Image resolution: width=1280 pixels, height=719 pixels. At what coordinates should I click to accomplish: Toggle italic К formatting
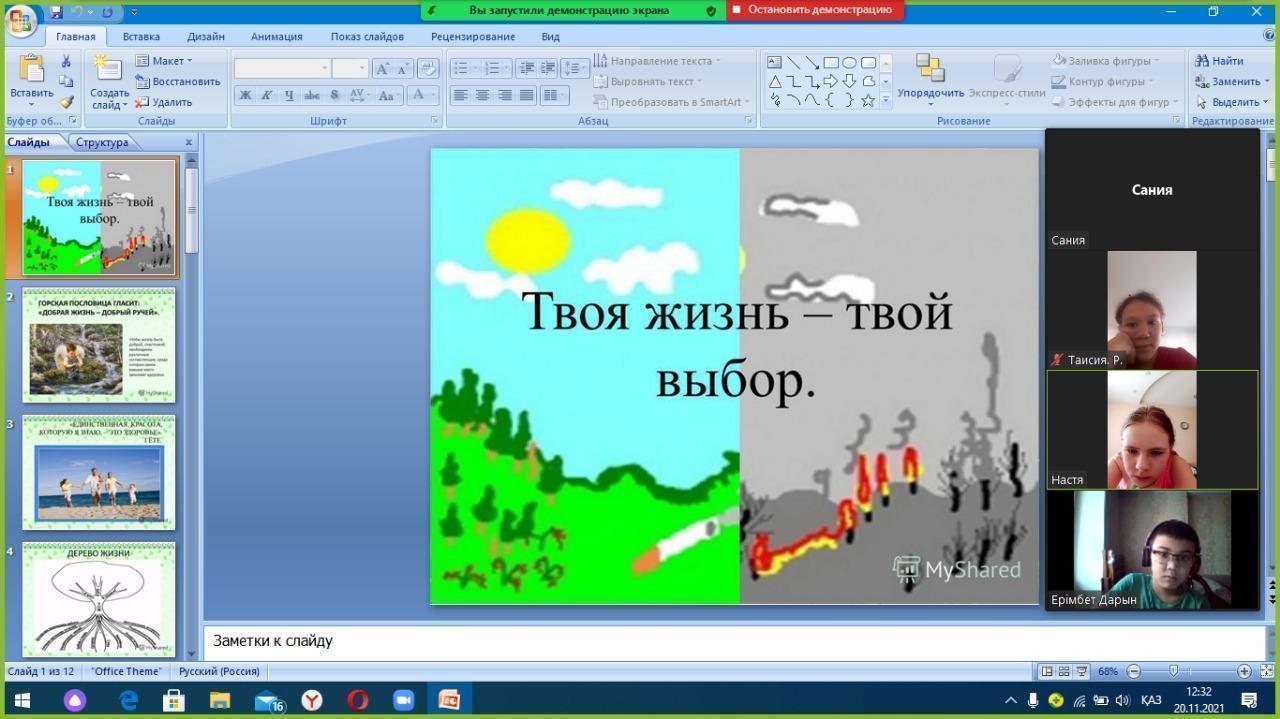pyautogui.click(x=267, y=95)
